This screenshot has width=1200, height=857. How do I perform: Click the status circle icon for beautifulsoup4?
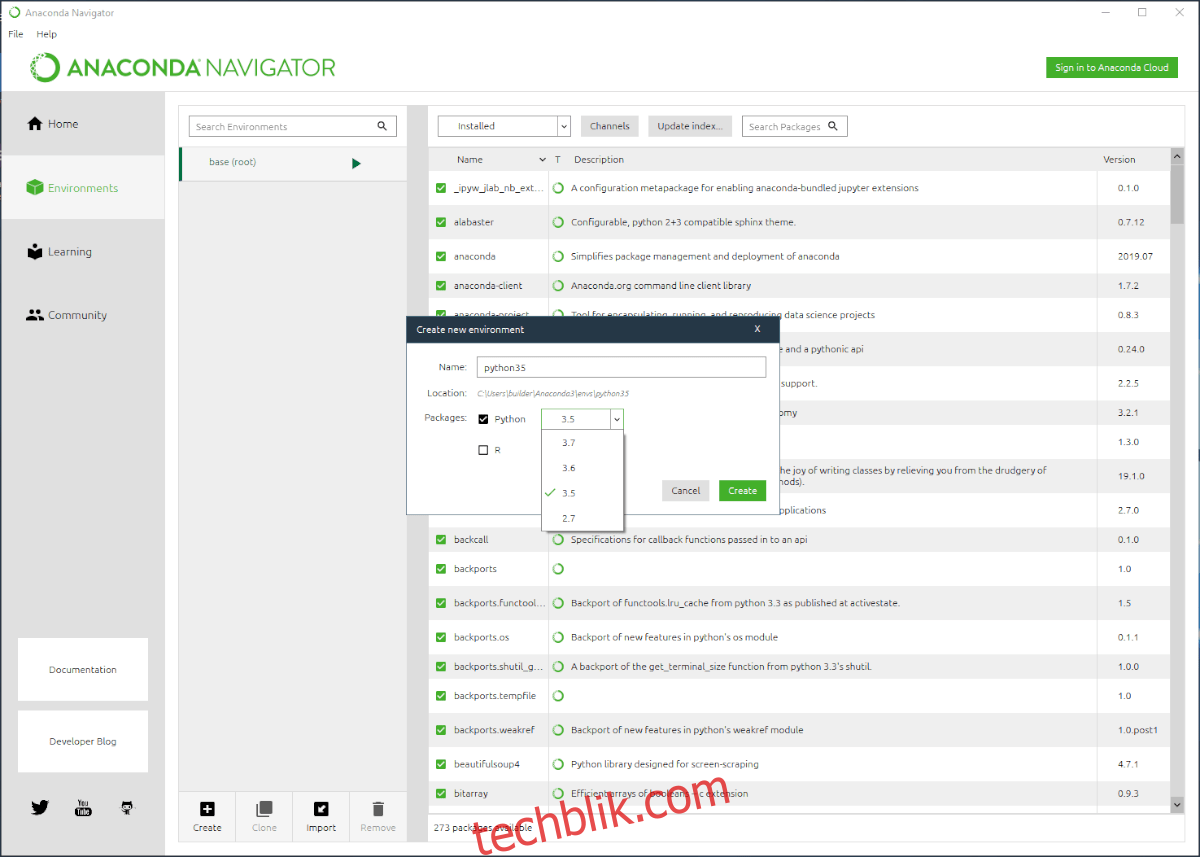point(558,764)
